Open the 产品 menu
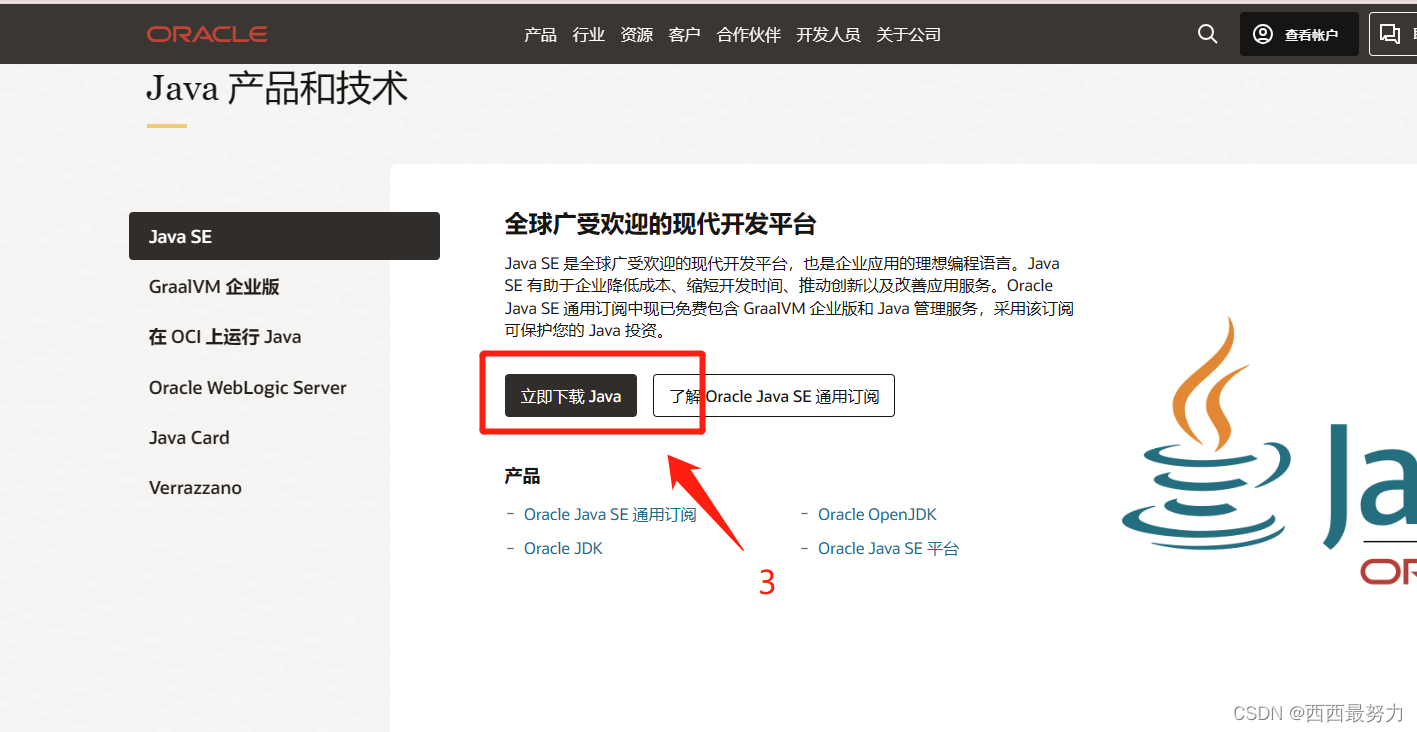Screen dimensions: 1417x732 coord(540,34)
